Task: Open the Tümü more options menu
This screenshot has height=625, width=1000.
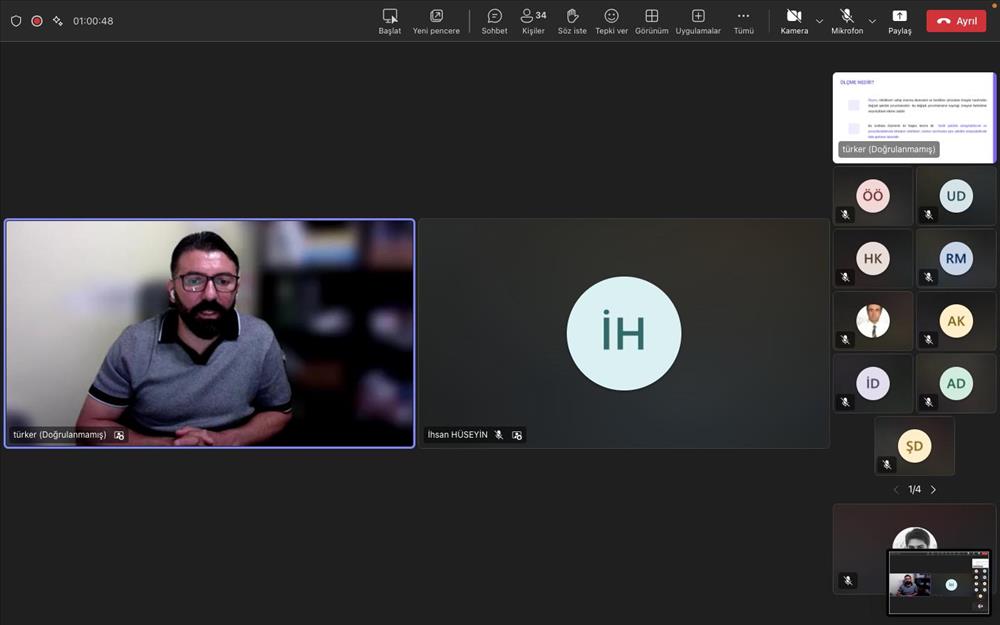Action: [x=744, y=21]
